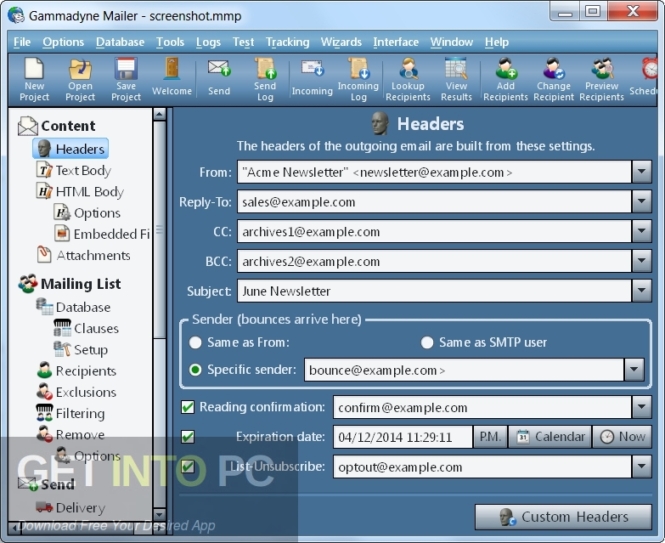Screen dimensions: 665x543
Task: Click the Calendar button
Action: pyautogui.click(x=550, y=437)
